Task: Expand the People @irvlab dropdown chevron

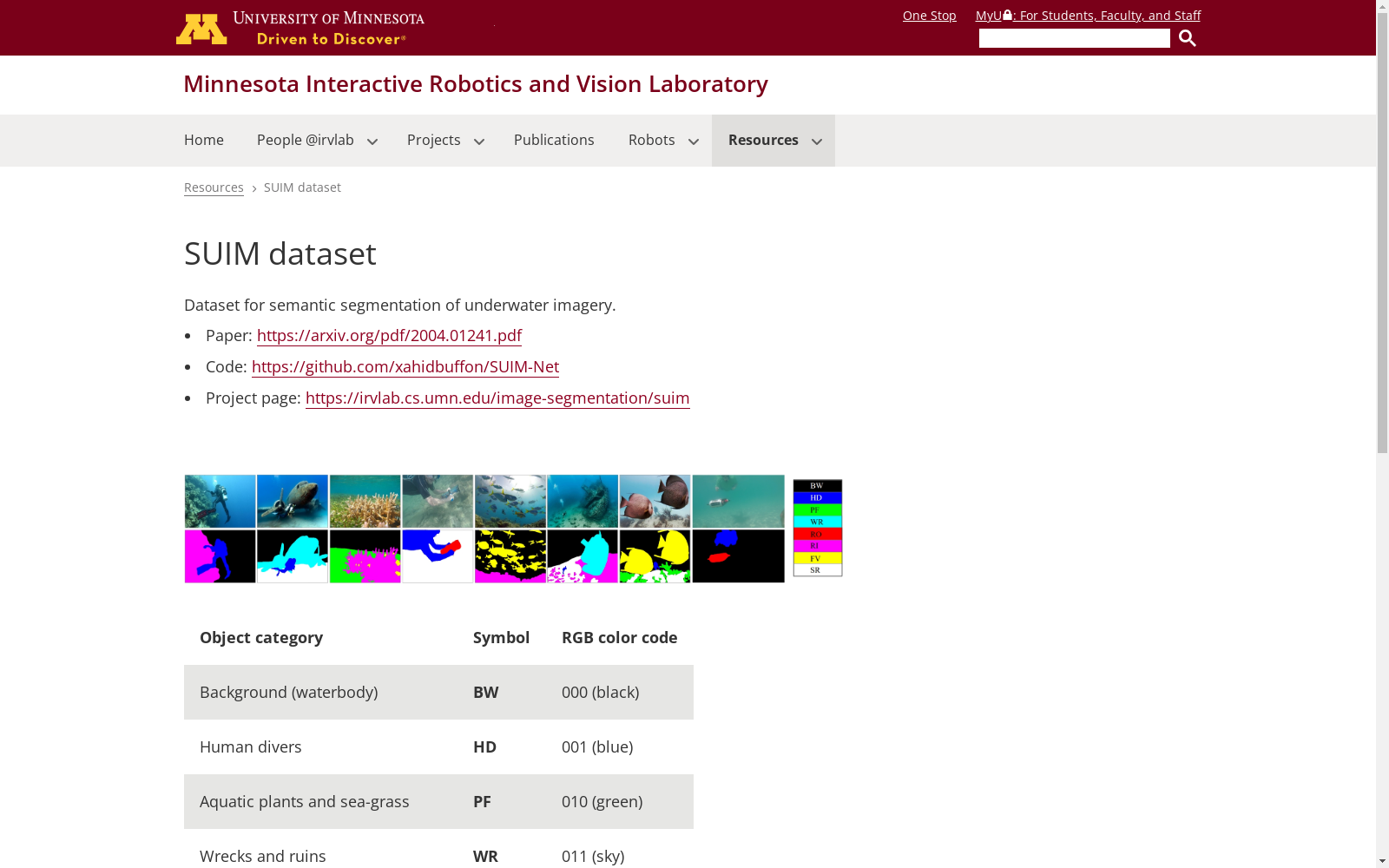Action: 372,141
